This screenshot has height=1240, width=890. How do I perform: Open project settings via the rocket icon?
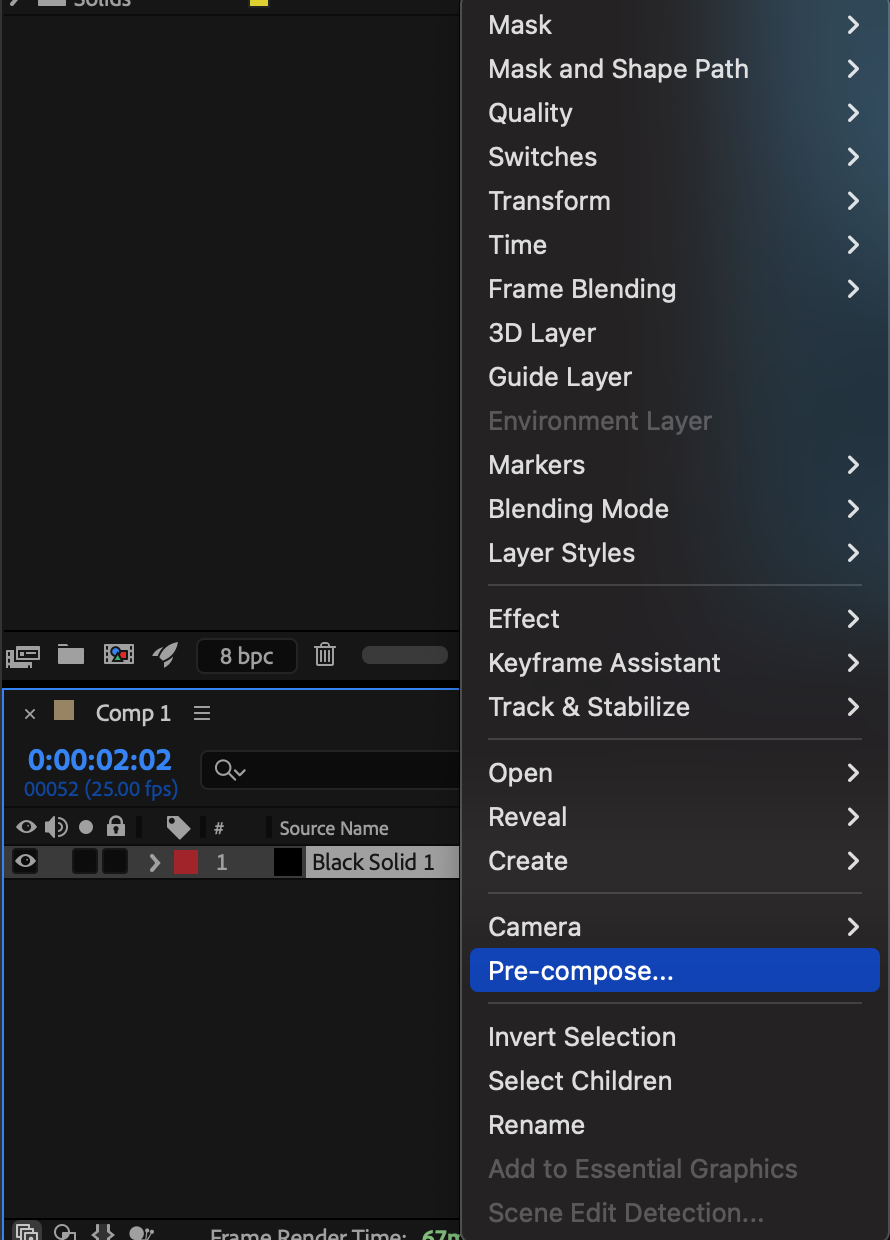click(165, 655)
